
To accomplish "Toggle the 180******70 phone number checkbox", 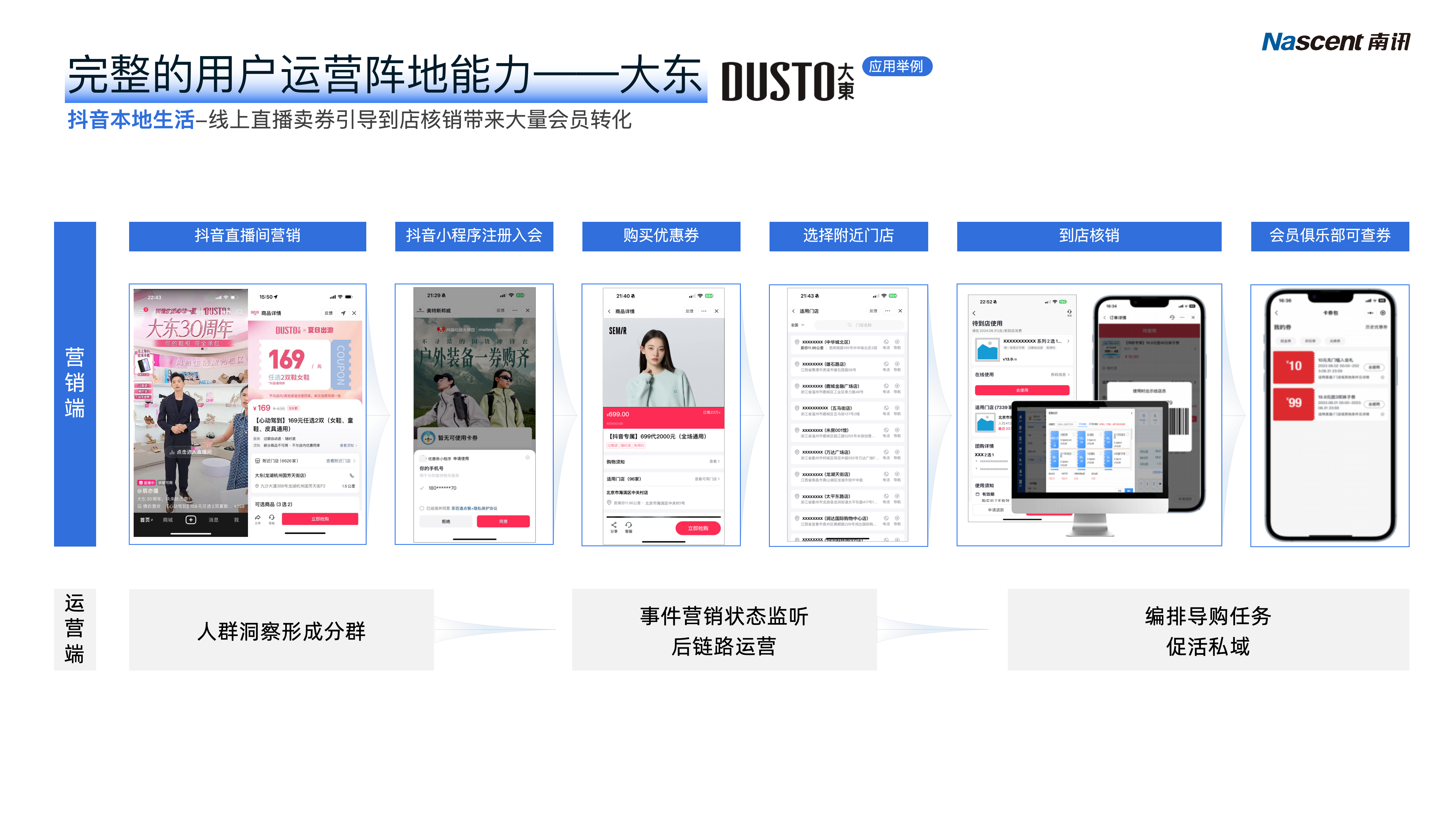I will 422,488.
